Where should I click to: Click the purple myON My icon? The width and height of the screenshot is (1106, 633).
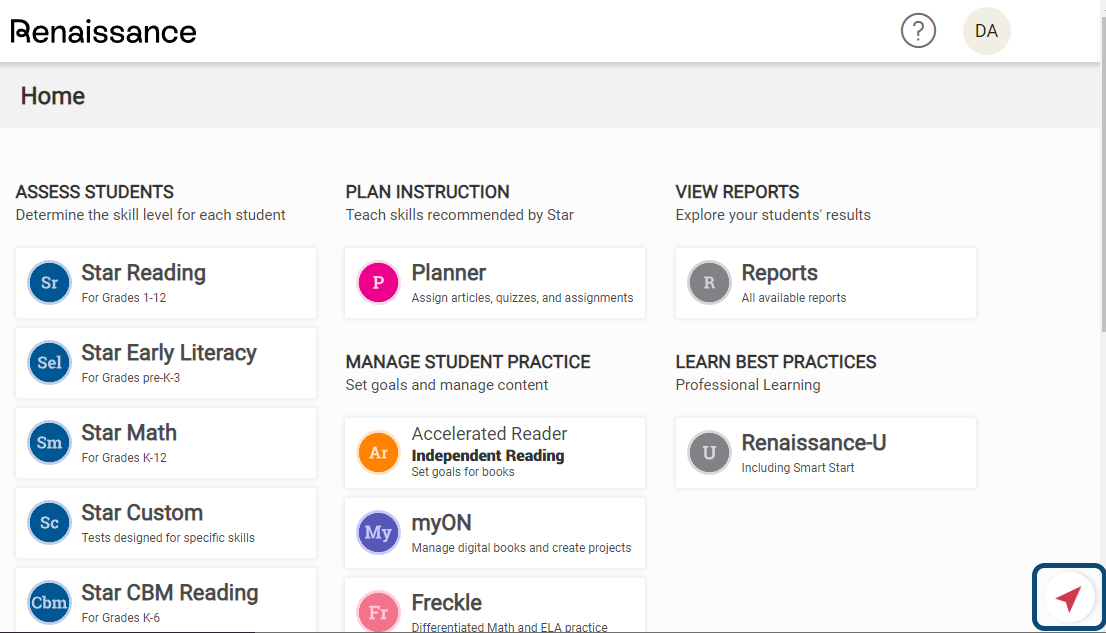(379, 532)
